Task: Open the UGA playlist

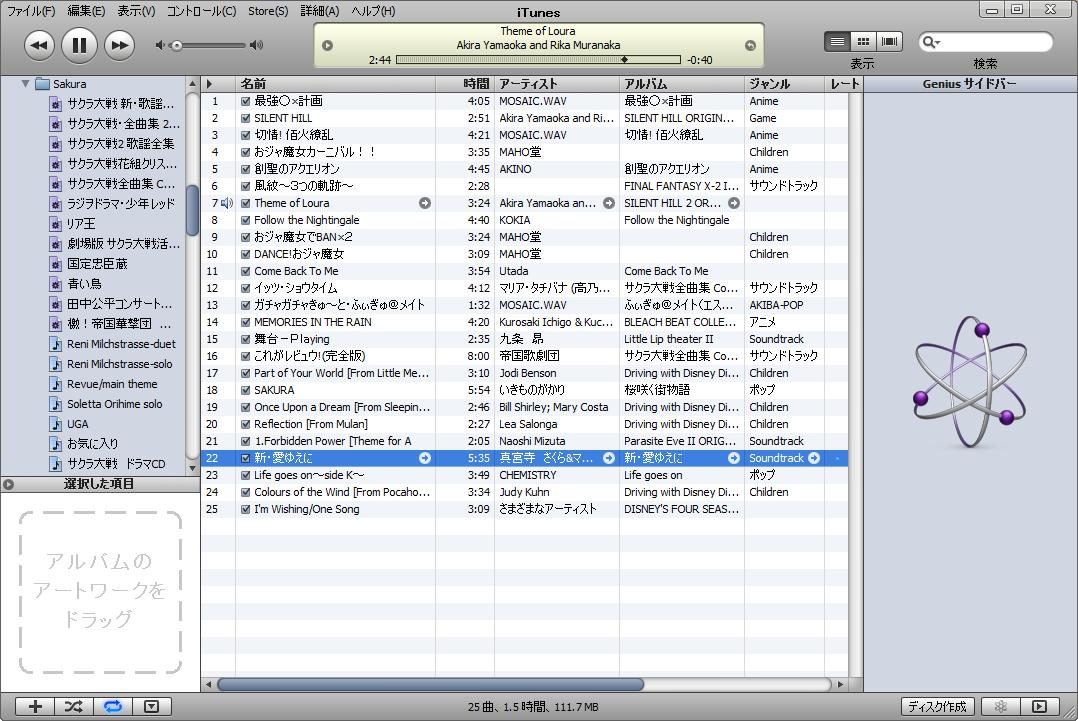Action: pos(78,424)
